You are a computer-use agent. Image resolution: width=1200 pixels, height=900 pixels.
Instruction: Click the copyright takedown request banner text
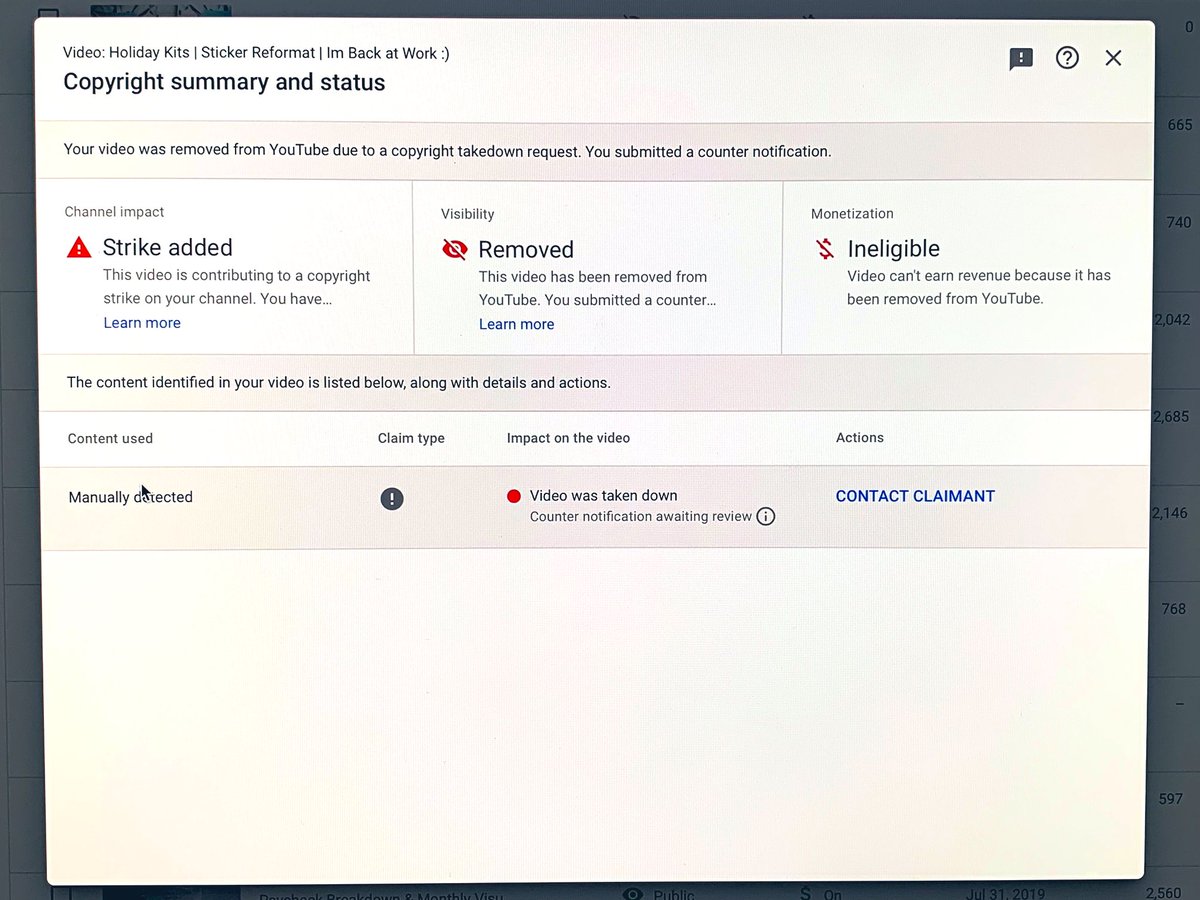coord(447,151)
